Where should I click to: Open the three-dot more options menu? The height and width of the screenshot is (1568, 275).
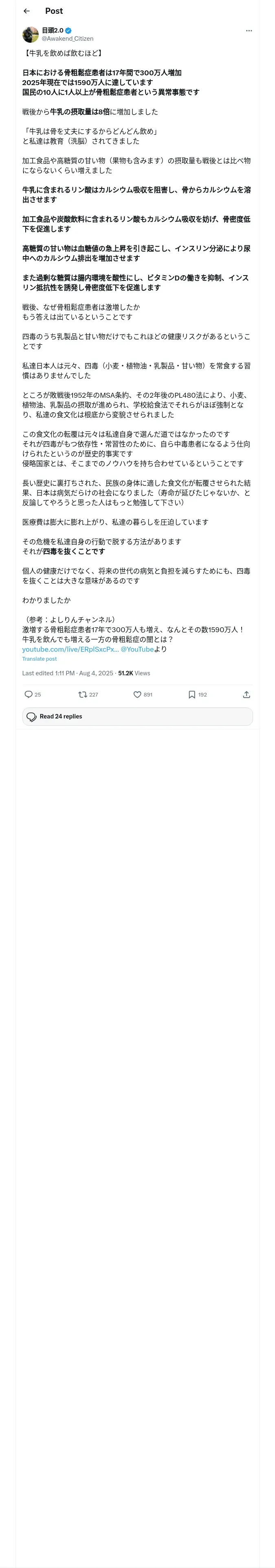(x=248, y=31)
